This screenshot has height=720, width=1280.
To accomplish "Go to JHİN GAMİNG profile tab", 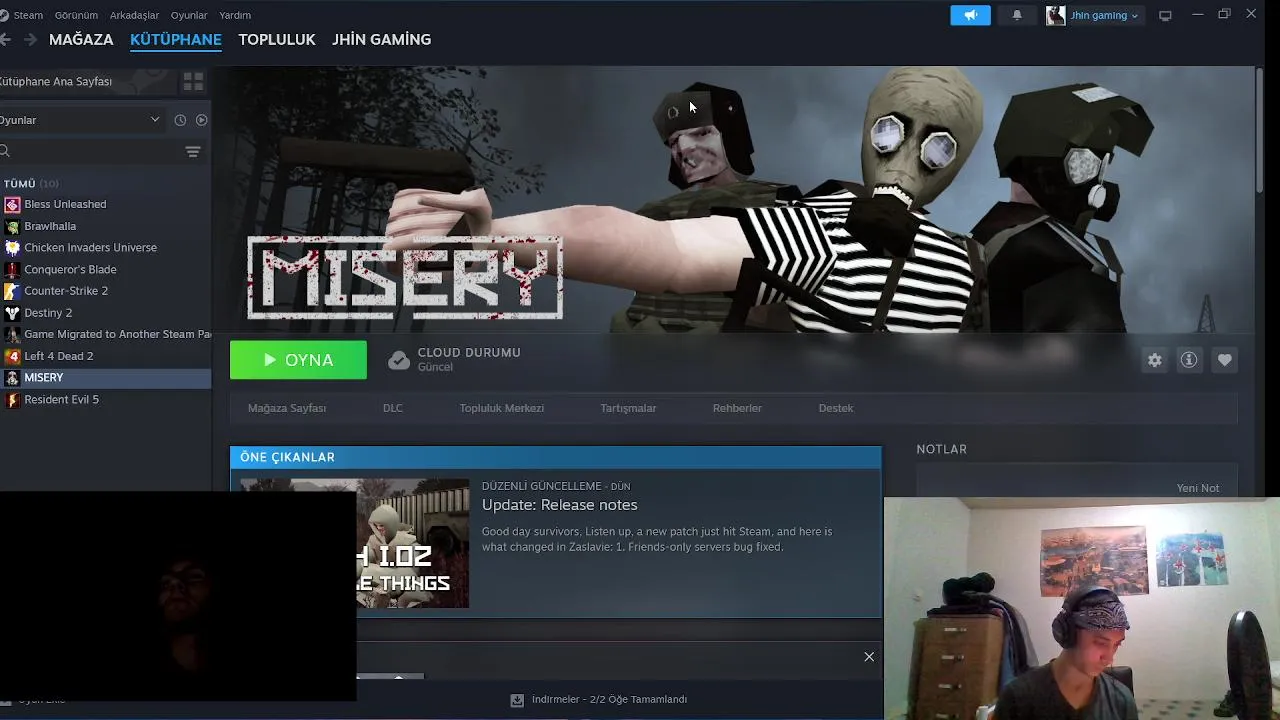I will point(382,39).
